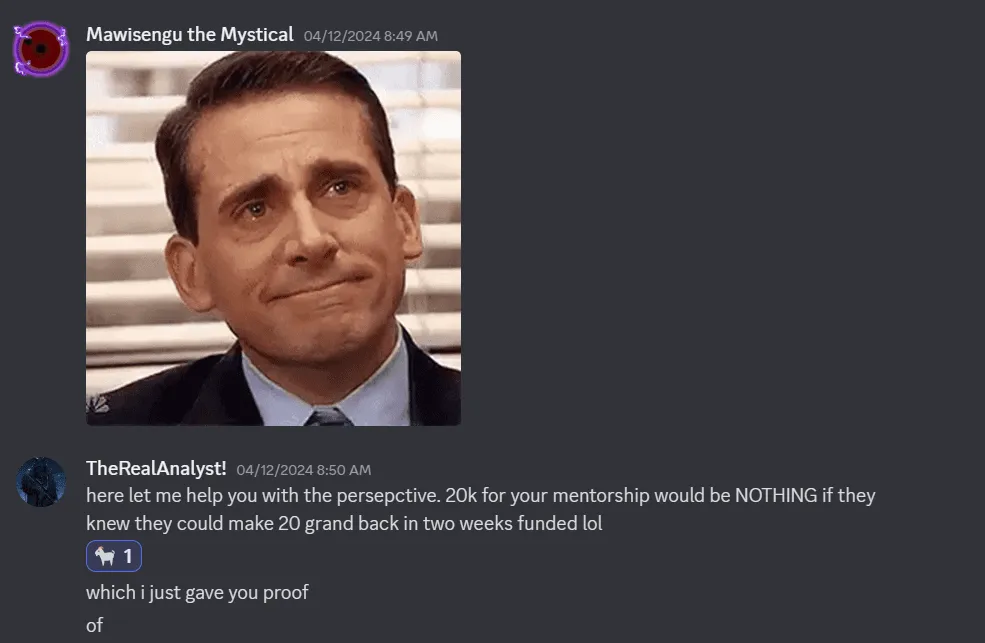This screenshot has width=985, height=643.
Task: Open username Mawisengu the Mystical
Action: pos(190,35)
